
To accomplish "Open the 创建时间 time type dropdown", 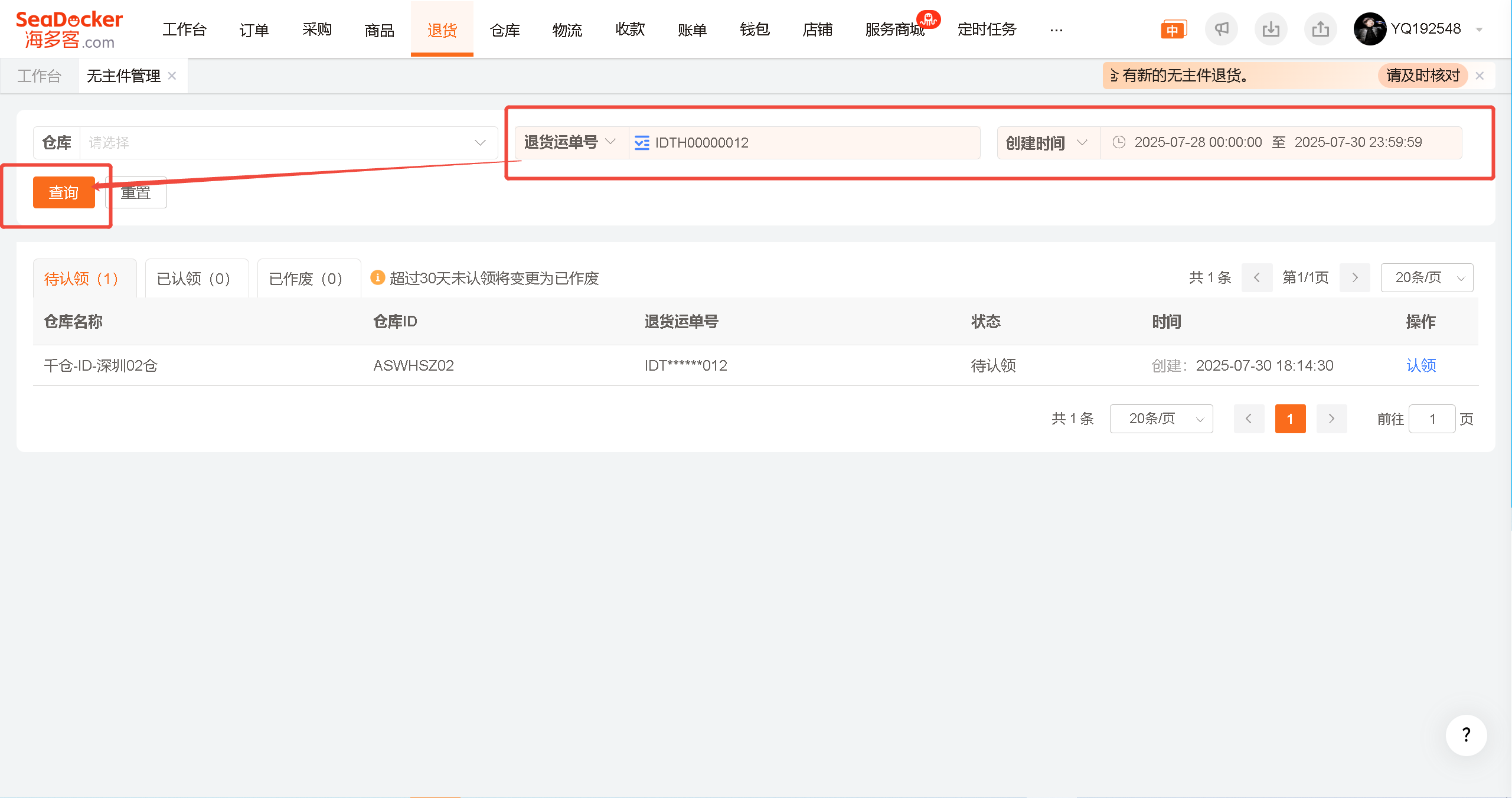I will (1047, 143).
